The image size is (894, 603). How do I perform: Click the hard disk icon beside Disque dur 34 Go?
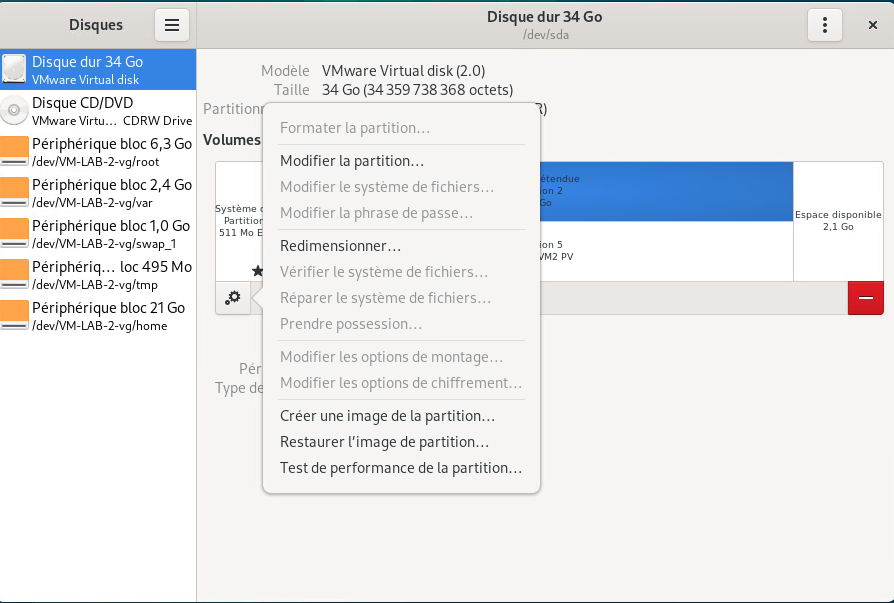(x=14, y=68)
